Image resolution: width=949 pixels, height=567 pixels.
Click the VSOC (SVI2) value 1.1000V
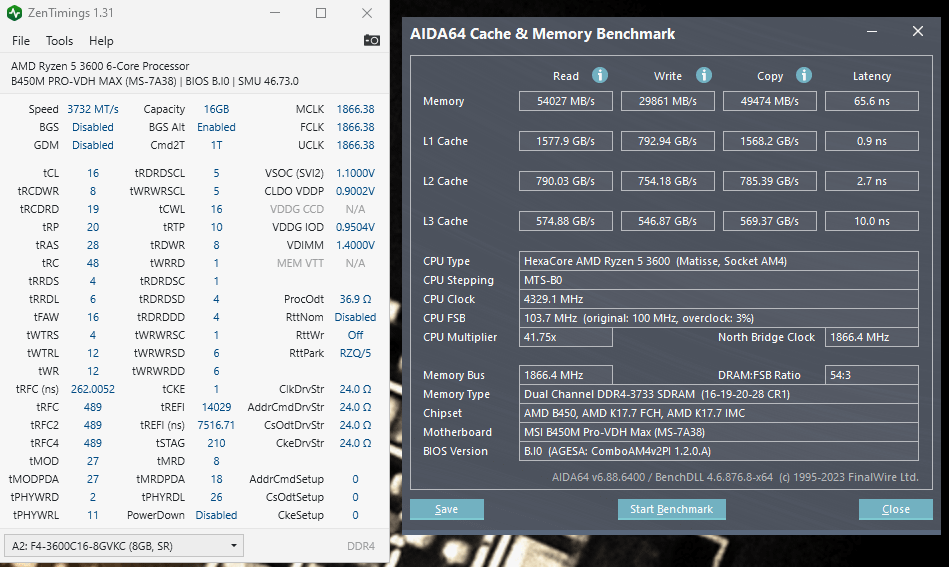[355, 173]
